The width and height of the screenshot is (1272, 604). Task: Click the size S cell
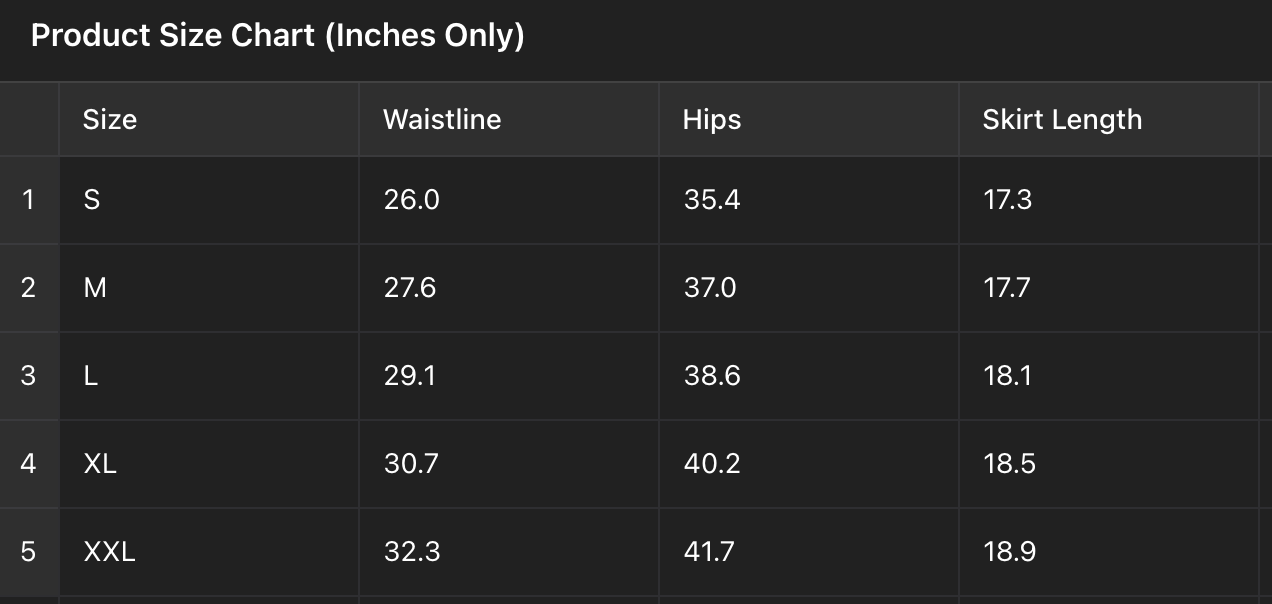coord(92,200)
